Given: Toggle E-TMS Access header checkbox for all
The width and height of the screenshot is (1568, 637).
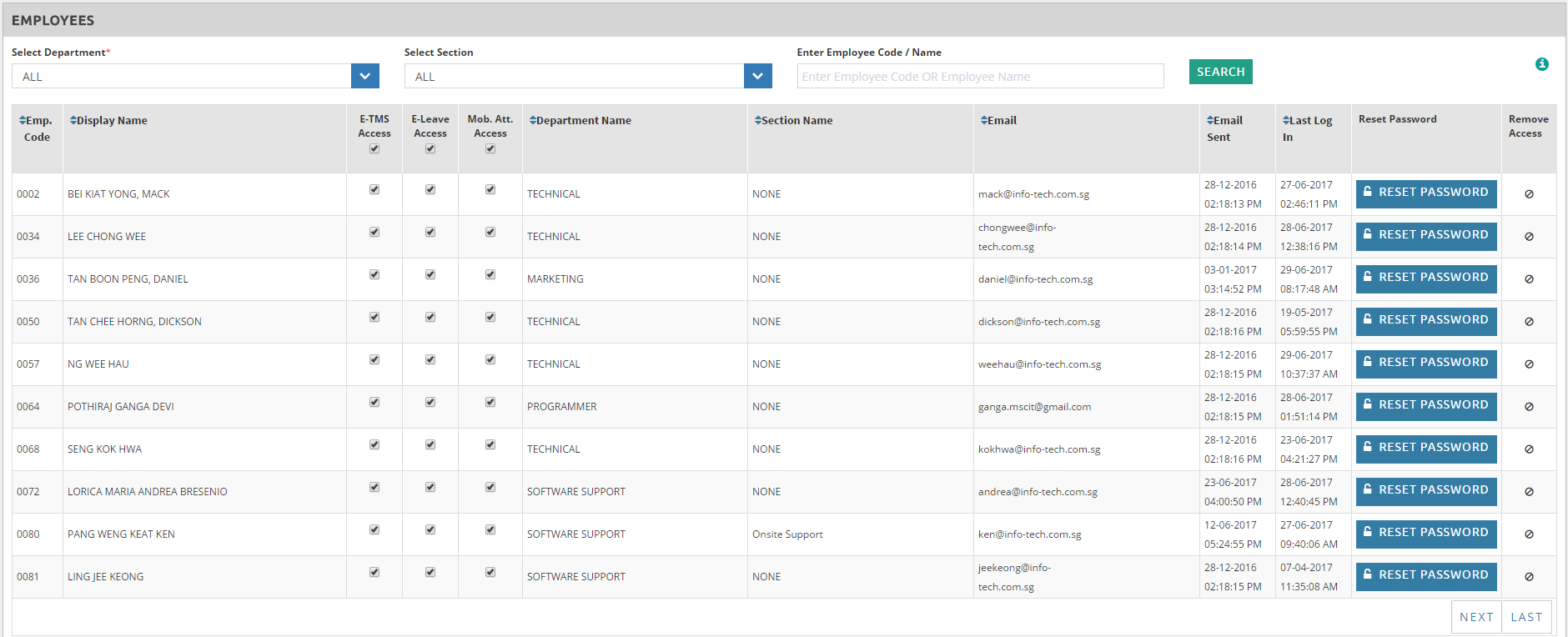Looking at the screenshot, I should (x=374, y=148).
